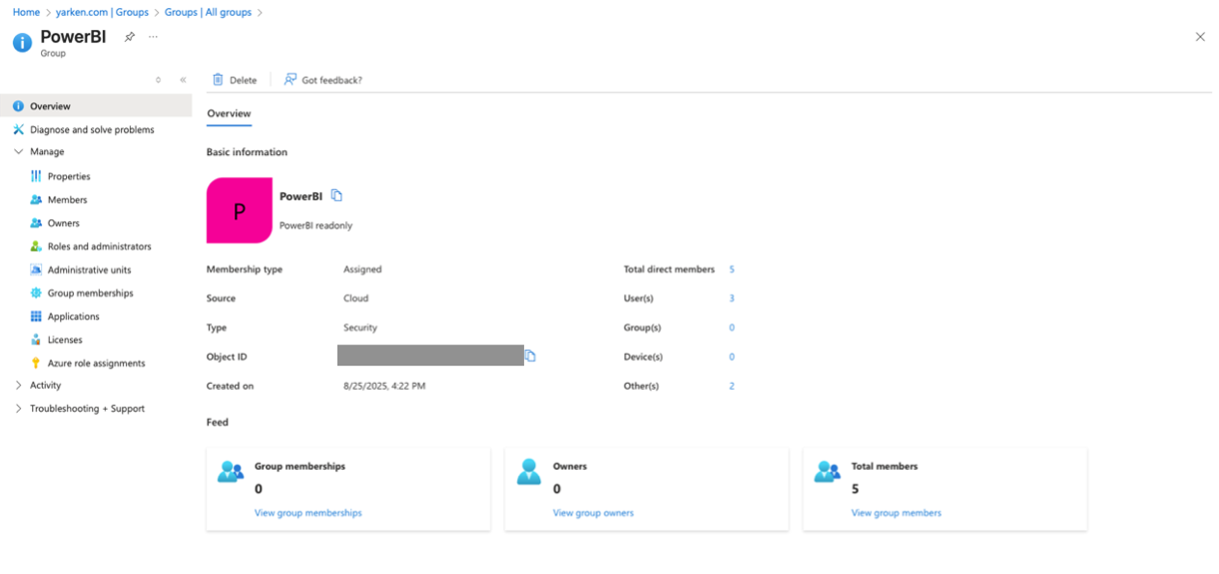
Task: Click the Got feedback? button
Action: 323,80
